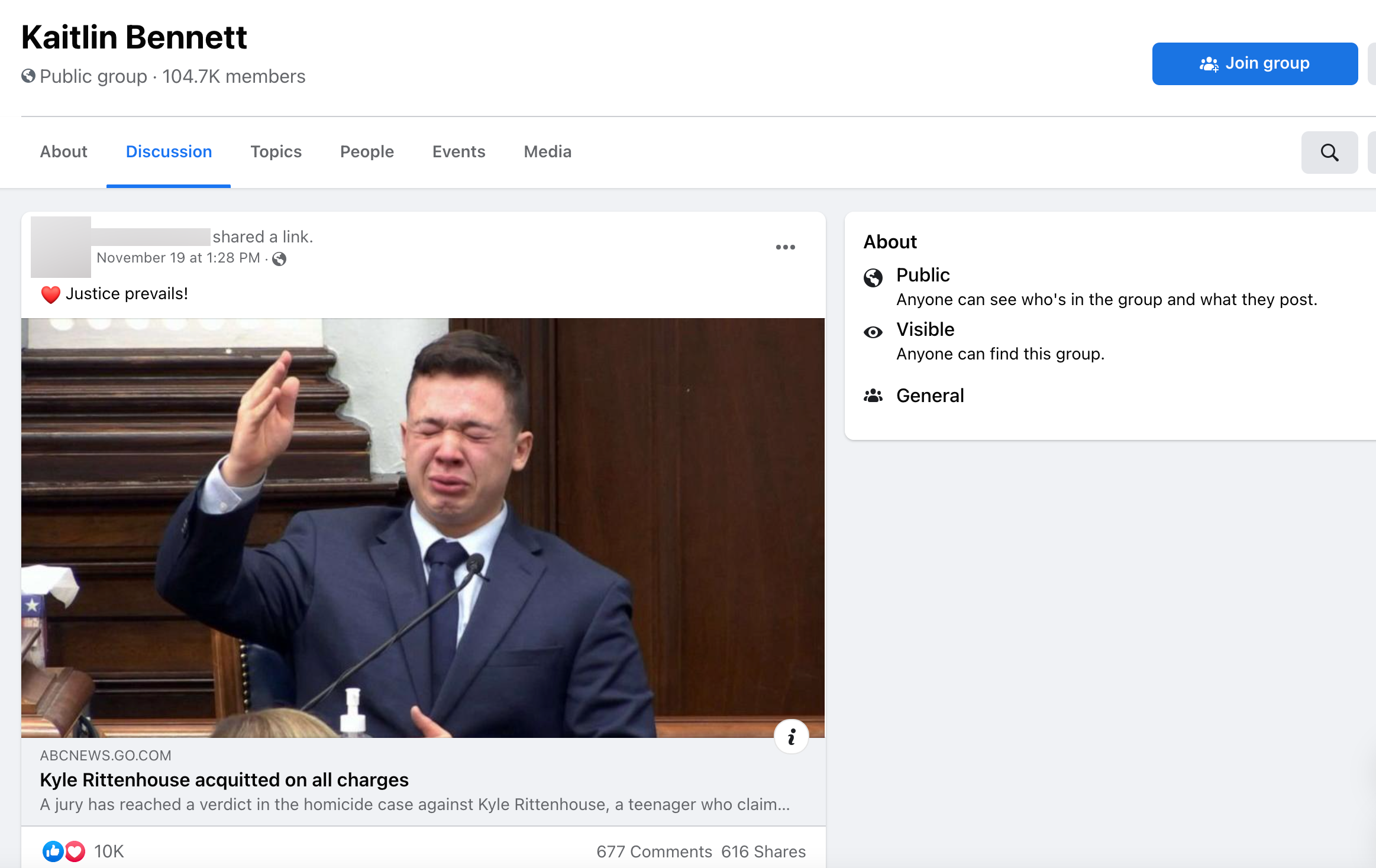
Task: Click the globe icon next to Public group
Action: point(27,76)
